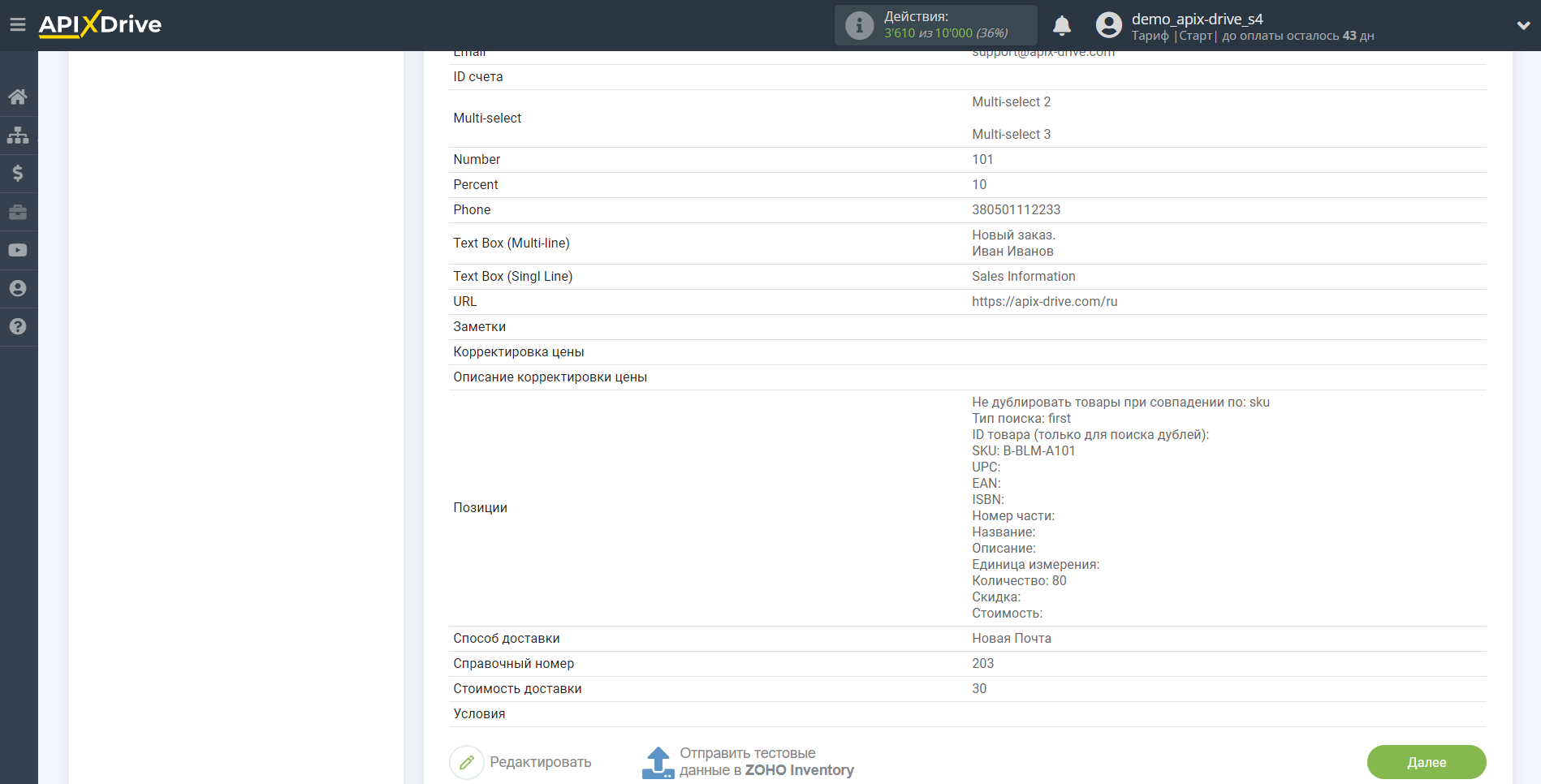This screenshot has width=1541, height=784.
Task: Open the help question mark icon
Action: click(x=18, y=326)
